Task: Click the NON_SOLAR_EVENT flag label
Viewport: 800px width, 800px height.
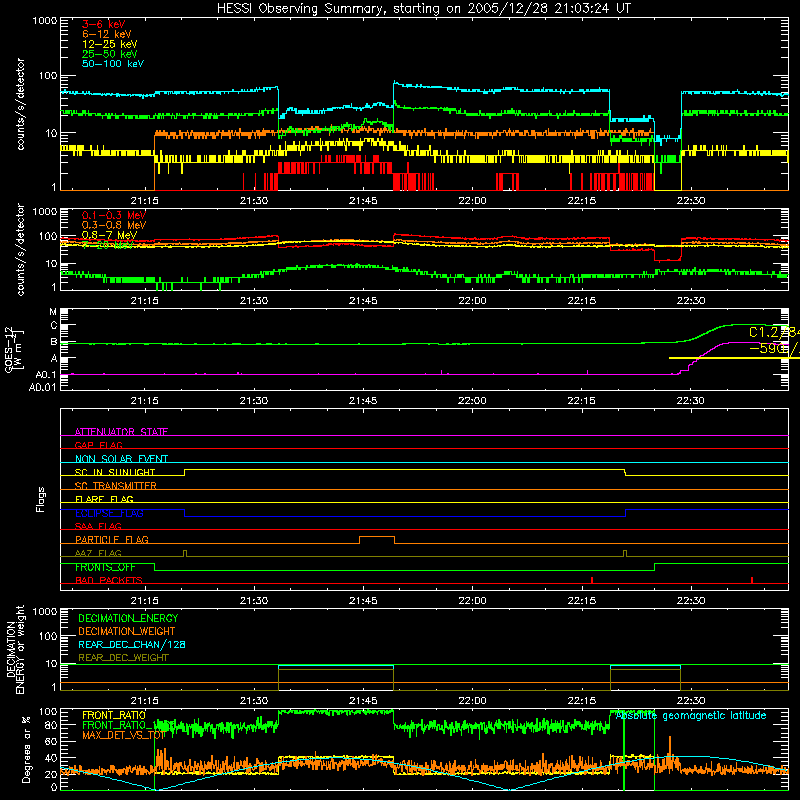Action: click(121, 459)
